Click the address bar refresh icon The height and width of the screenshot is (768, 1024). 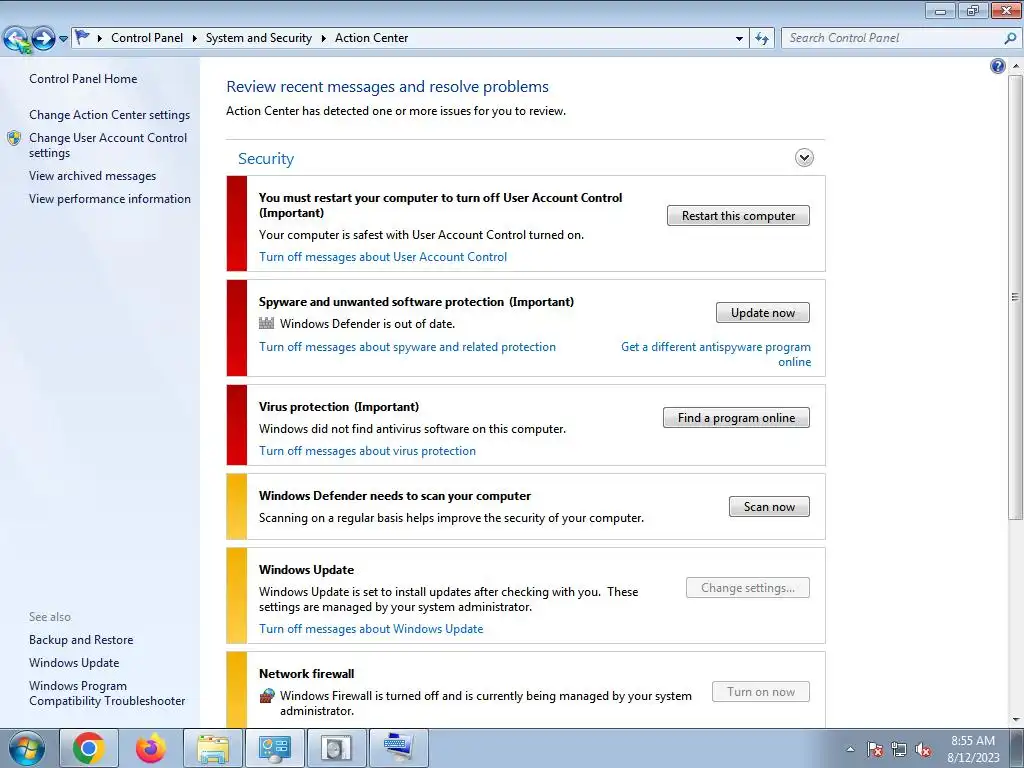[x=762, y=39]
